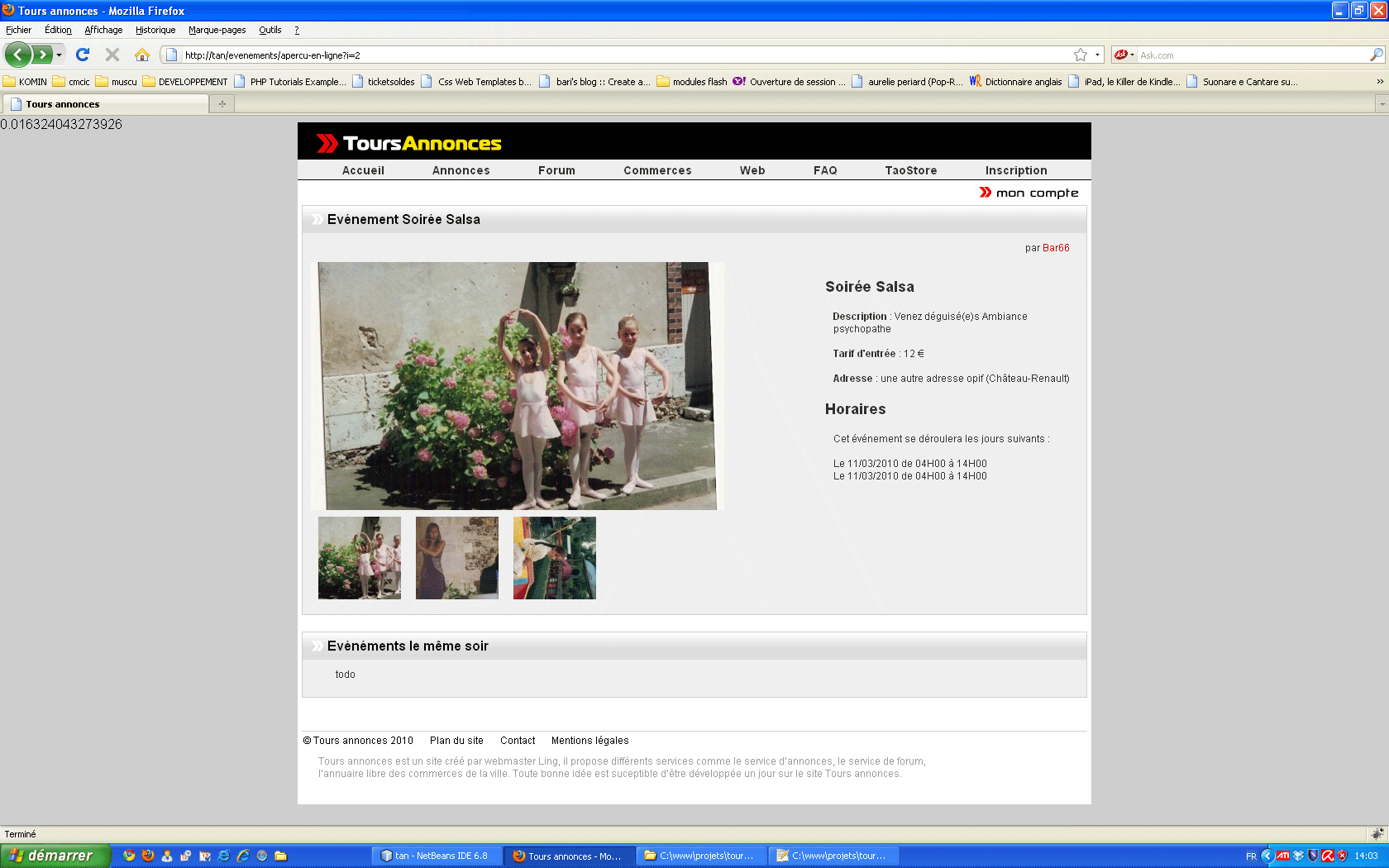The height and width of the screenshot is (868, 1389).
Task: Open the démarrer Start button
Action: tap(55, 856)
